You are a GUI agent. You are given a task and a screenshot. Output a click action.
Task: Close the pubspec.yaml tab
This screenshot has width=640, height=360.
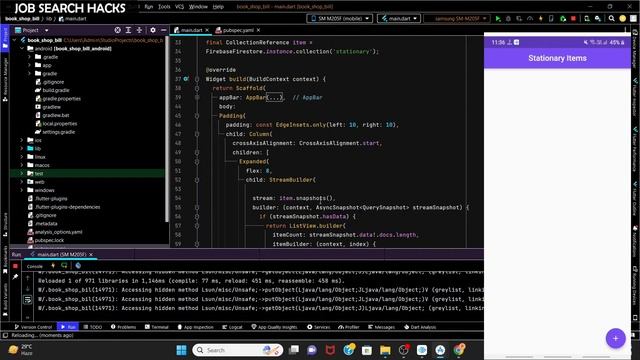[258, 30]
